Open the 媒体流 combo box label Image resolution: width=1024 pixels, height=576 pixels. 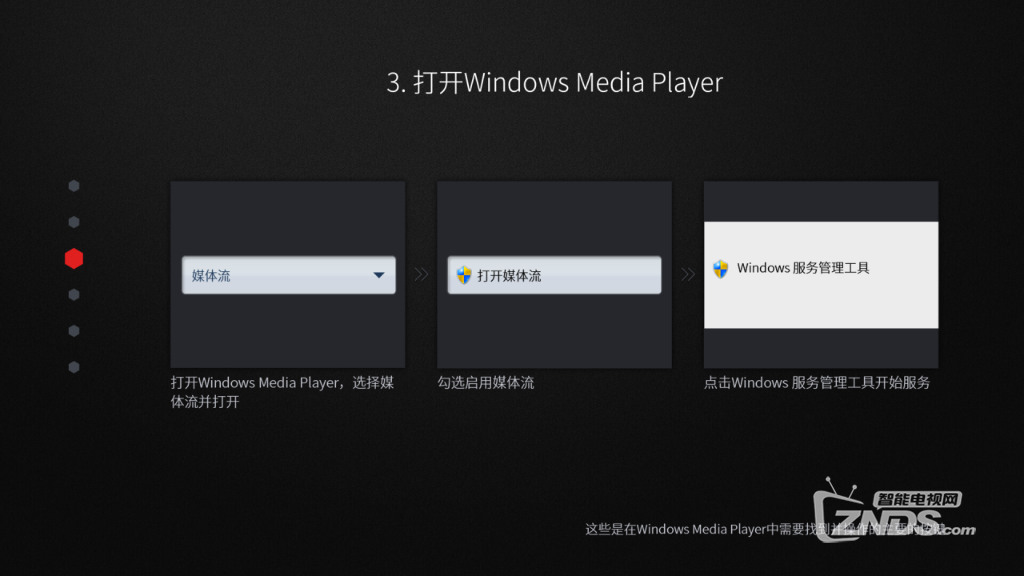pos(211,276)
